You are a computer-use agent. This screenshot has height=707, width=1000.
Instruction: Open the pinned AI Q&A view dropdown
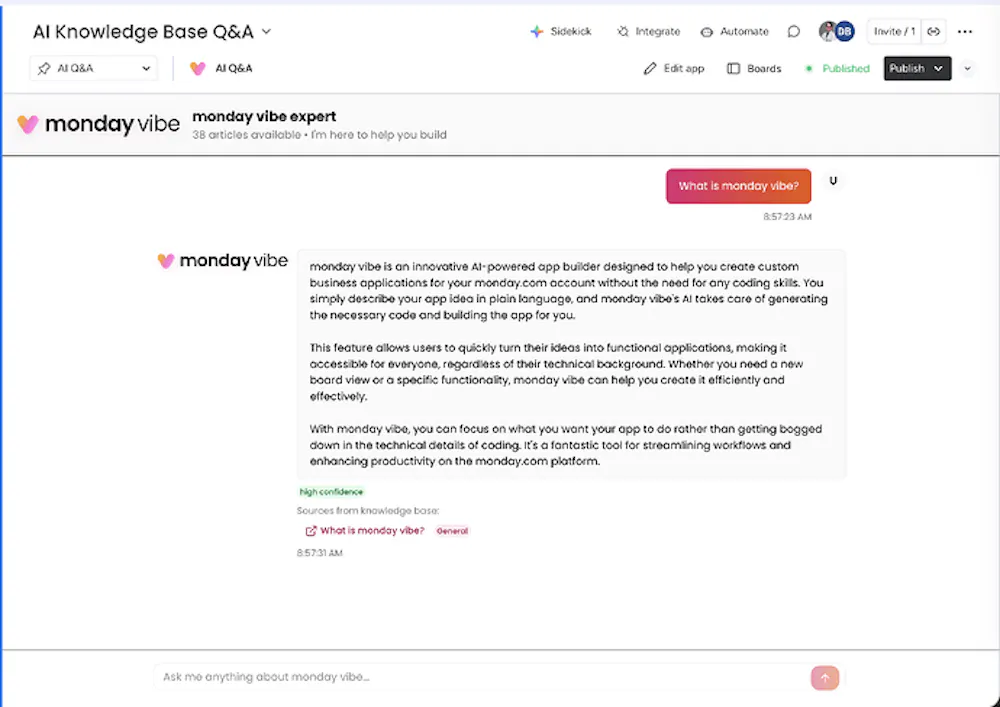pos(94,68)
